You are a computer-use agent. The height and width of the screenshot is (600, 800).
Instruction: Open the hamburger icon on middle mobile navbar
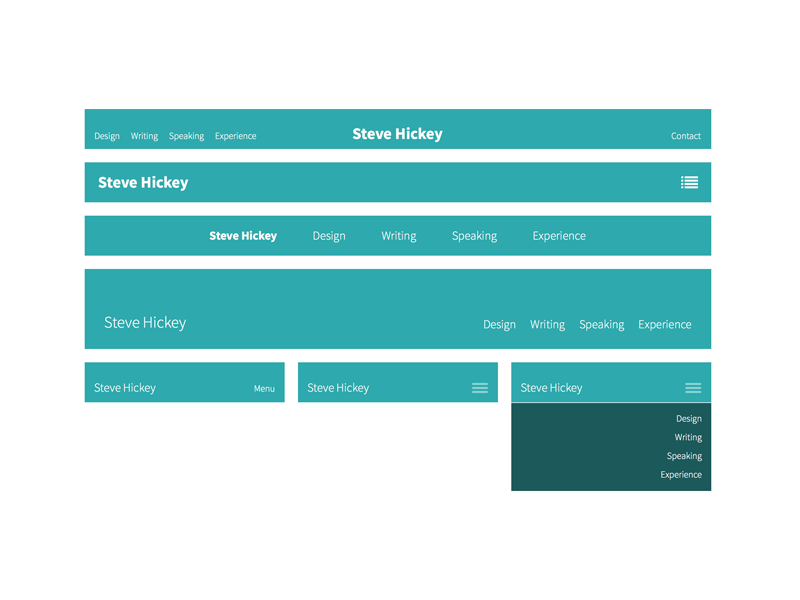[480, 388]
